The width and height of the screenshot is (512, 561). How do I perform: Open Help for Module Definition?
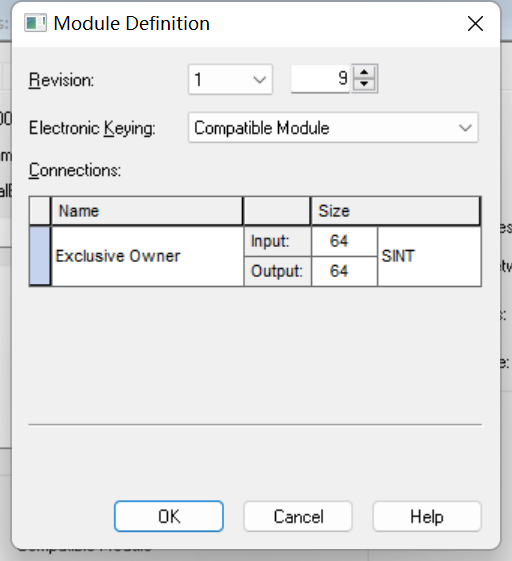click(427, 516)
